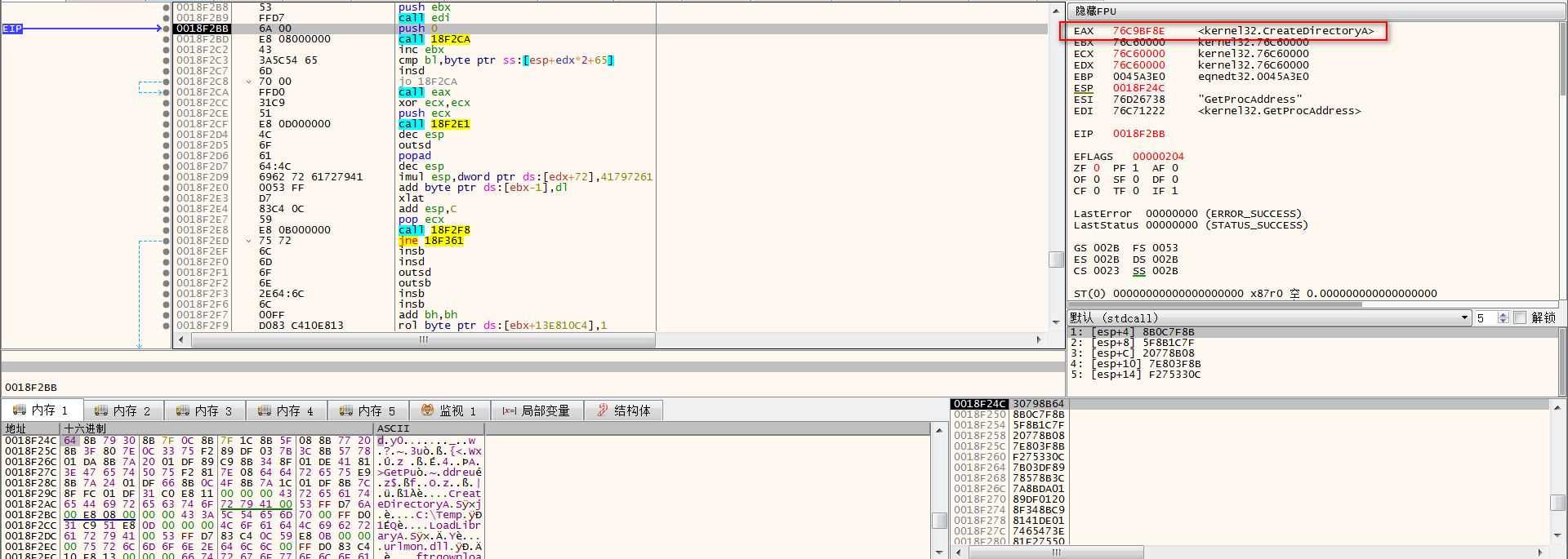Image resolution: width=1568 pixels, height=559 pixels.
Task: Toggle breakpoint bullet at address 0018F2E8
Action: pos(167,230)
